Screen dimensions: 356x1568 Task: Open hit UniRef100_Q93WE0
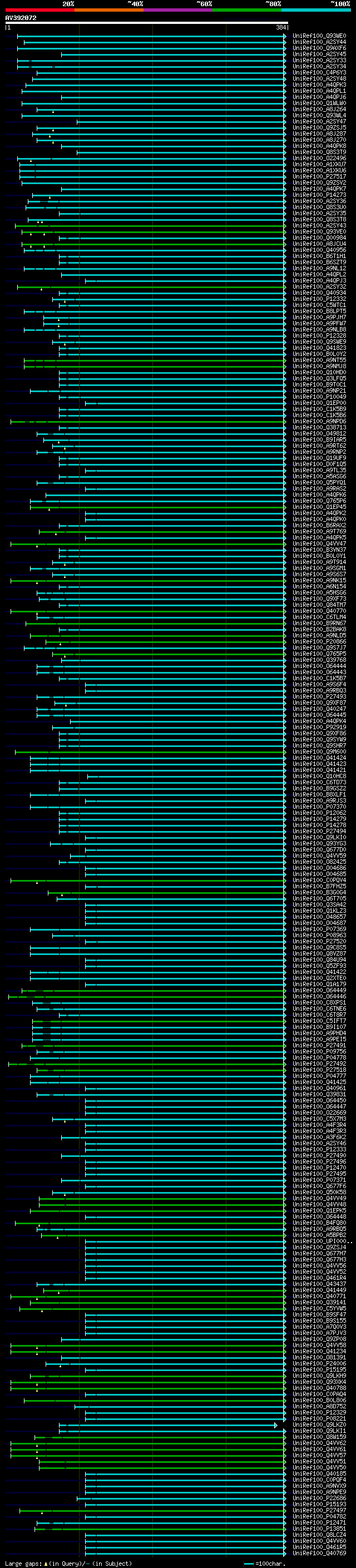tap(319, 36)
